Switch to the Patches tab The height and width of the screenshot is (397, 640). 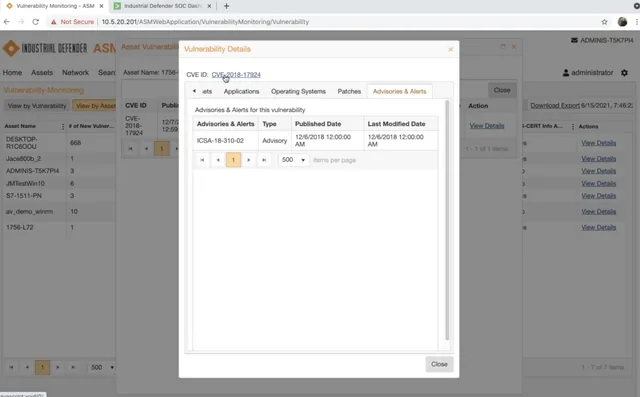pos(349,91)
